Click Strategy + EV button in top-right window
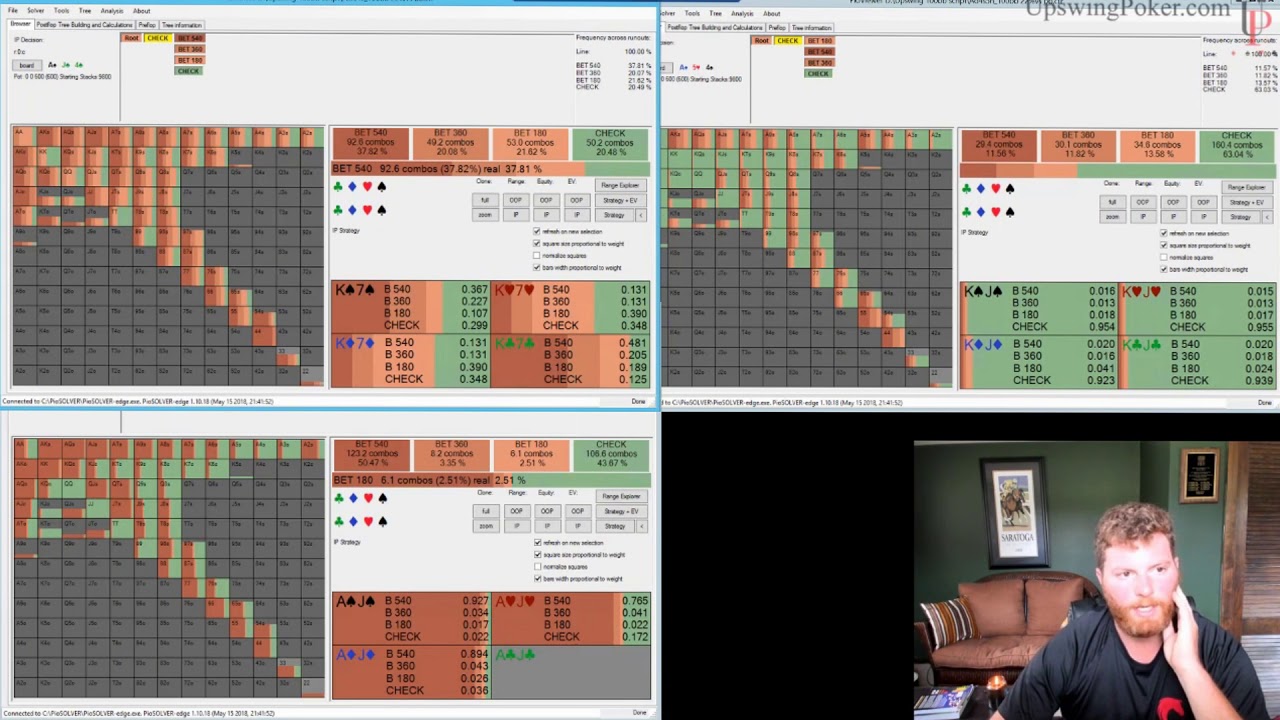This screenshot has height=720, width=1280. pyautogui.click(x=1249, y=202)
